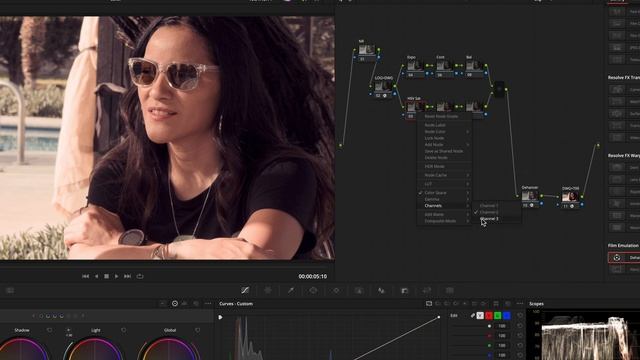Click leftmost icon in the palette toolbar
640x360 pixels.
pyautogui.click(x=10, y=290)
